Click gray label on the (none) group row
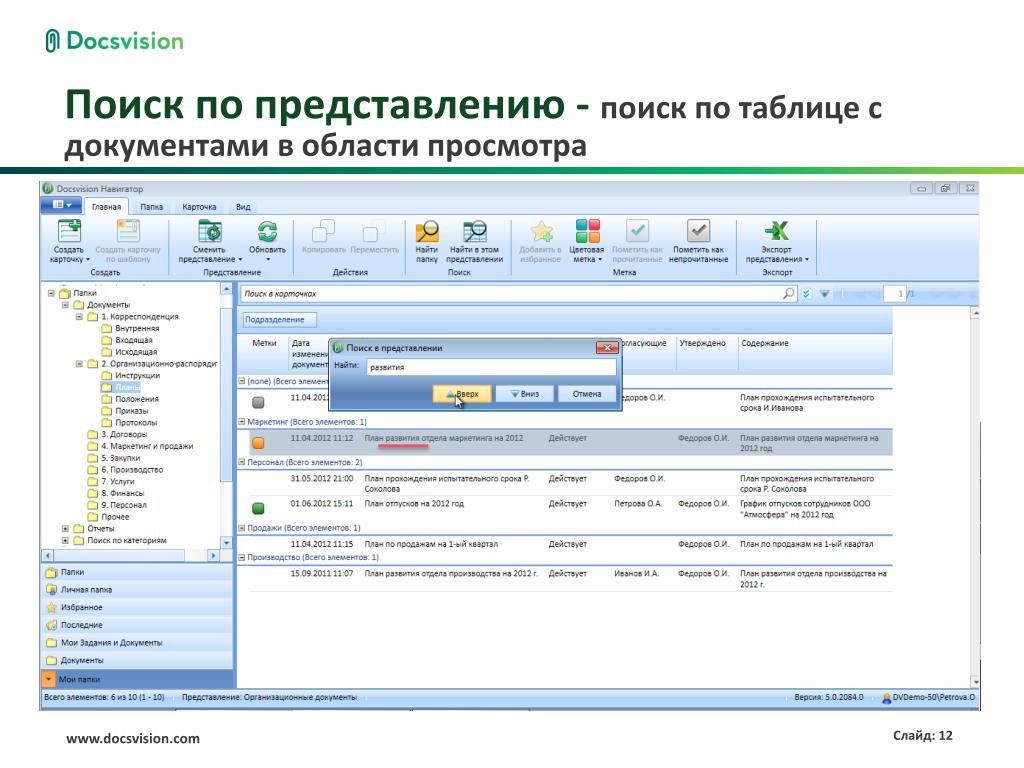The width and height of the screenshot is (1024, 768). coord(258,402)
